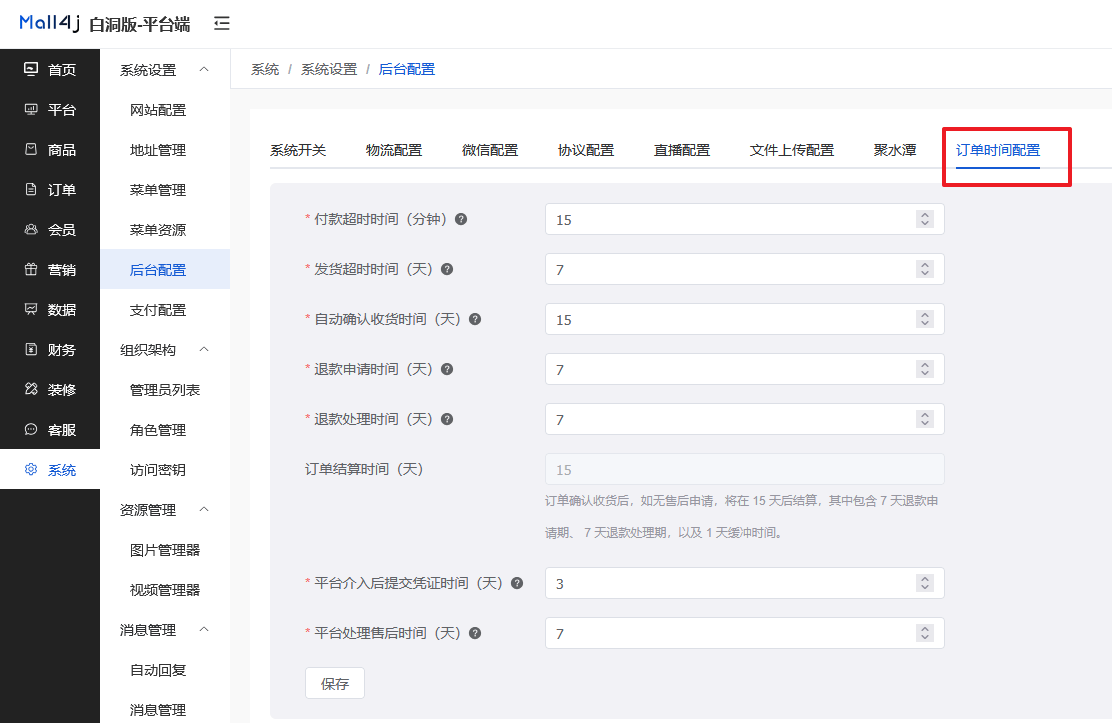This screenshot has height=723, width=1112.
Task: Show help tooltip for 退款处理时间
Action: coord(447,419)
